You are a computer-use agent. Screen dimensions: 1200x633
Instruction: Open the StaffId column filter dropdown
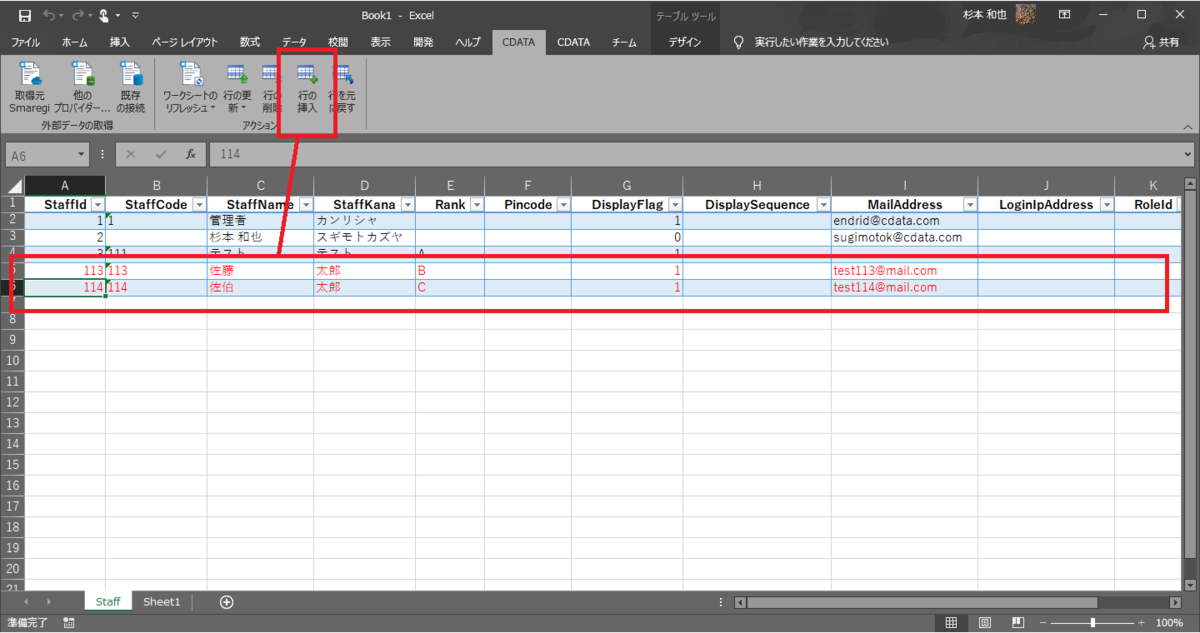[x=97, y=205]
